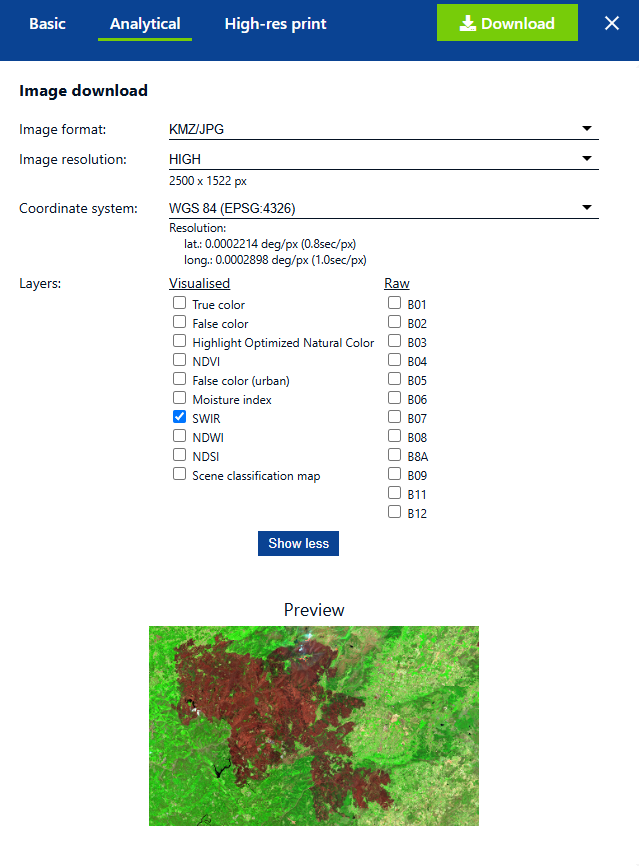Open the High-res print tab
The height and width of the screenshot is (866, 639).
pyautogui.click(x=275, y=23)
